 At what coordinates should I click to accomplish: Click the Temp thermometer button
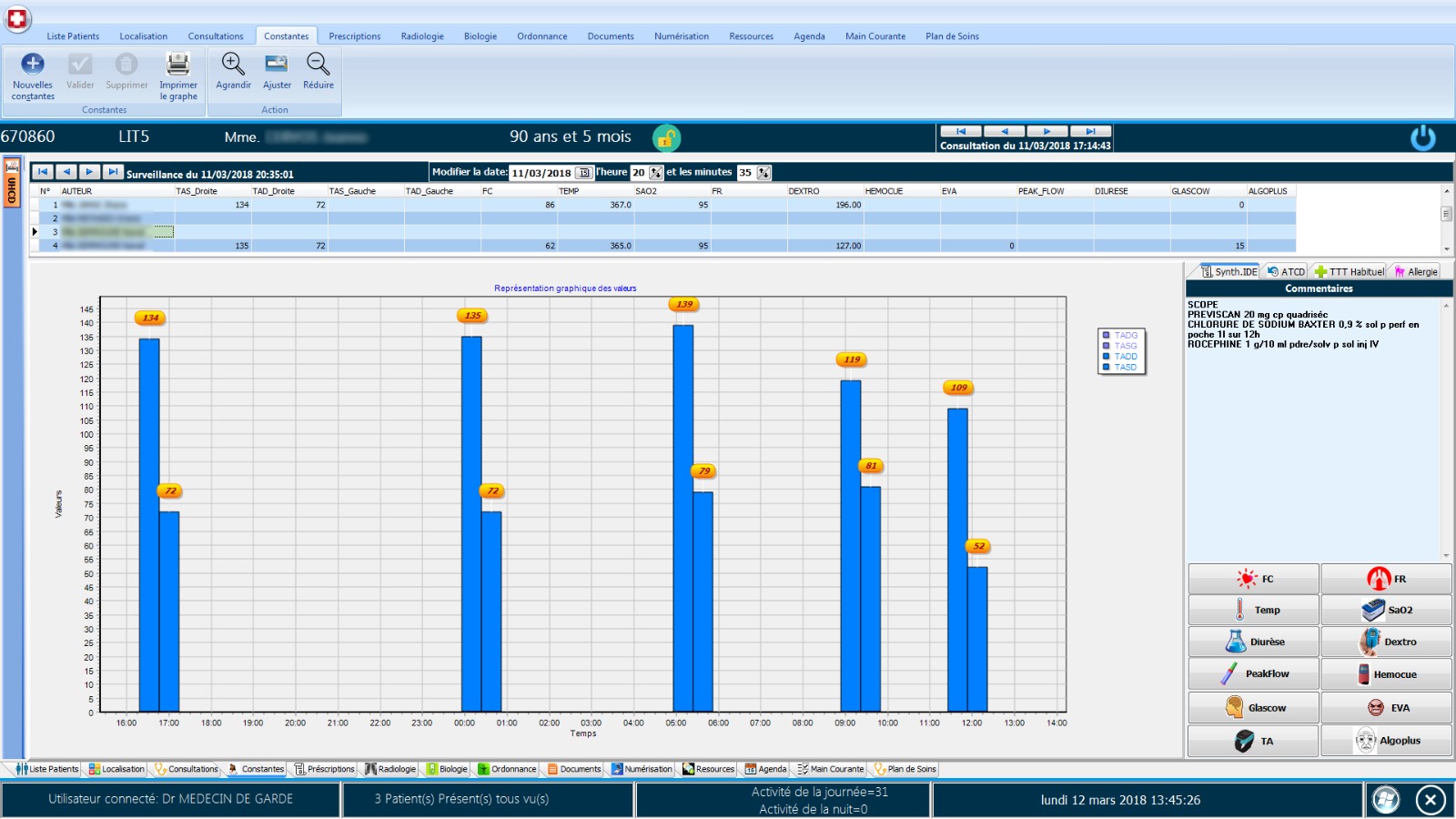(1253, 610)
